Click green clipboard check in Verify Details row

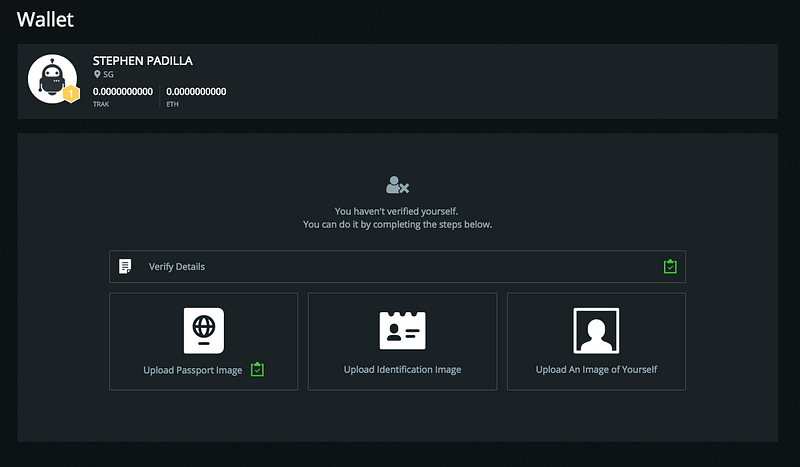point(670,266)
